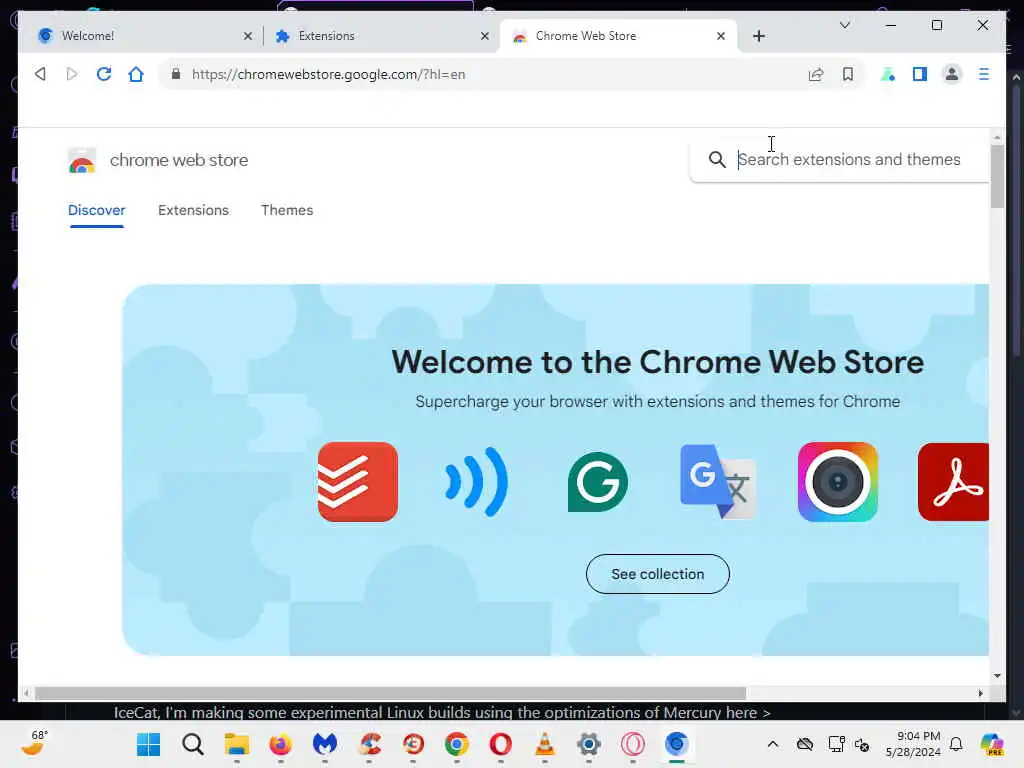Open the Copilot preview icon in taskbar

click(992, 744)
